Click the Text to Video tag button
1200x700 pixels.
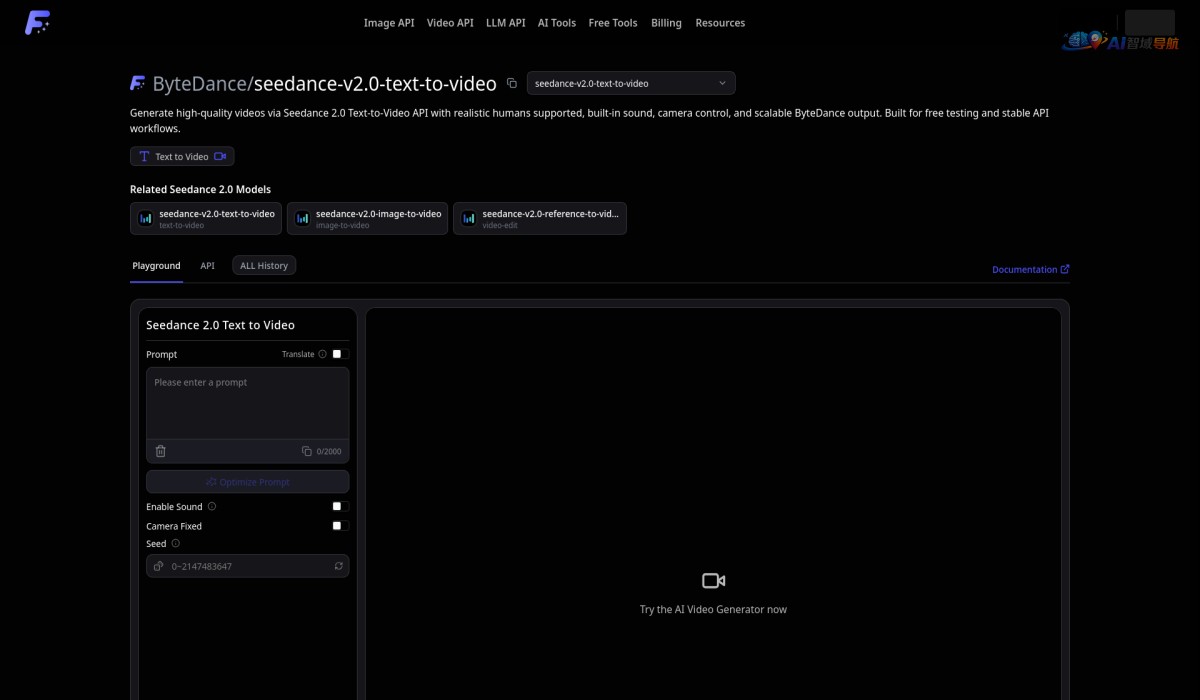tap(182, 156)
